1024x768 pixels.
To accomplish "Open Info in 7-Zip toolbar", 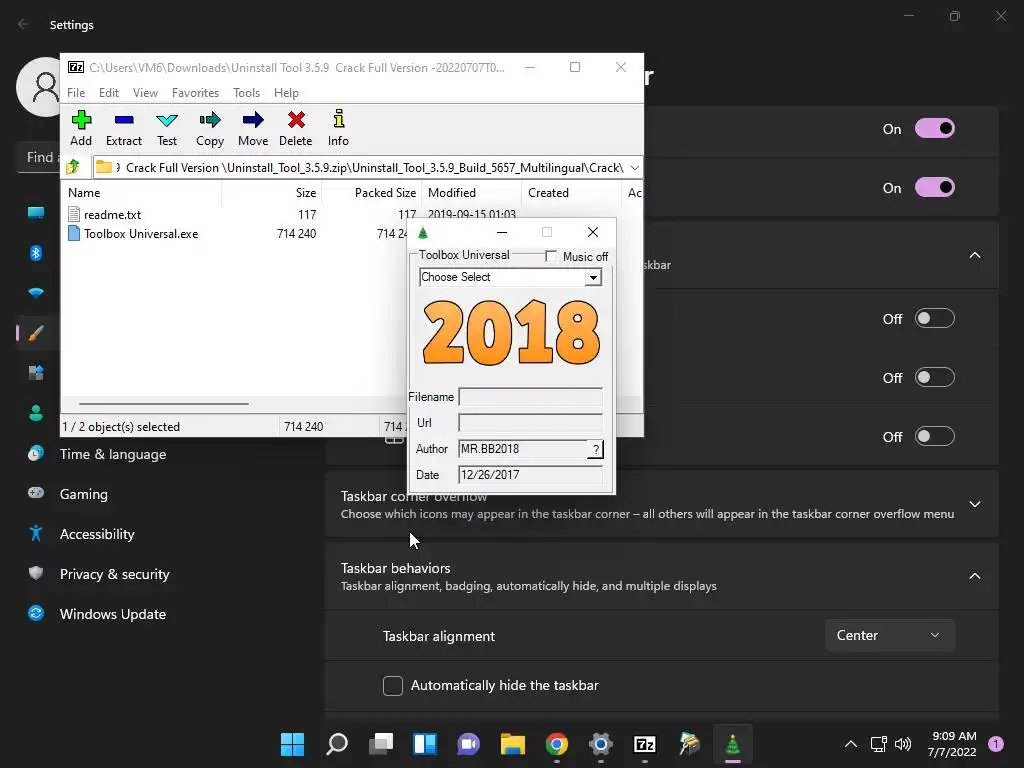I will [x=338, y=128].
